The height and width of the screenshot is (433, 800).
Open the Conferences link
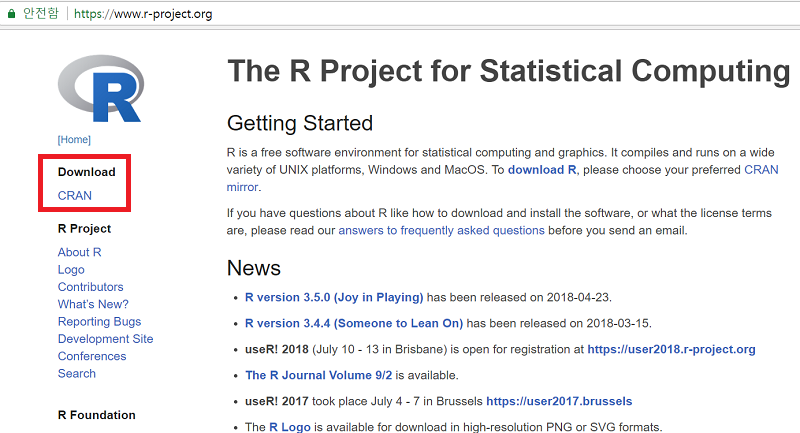[92, 356]
